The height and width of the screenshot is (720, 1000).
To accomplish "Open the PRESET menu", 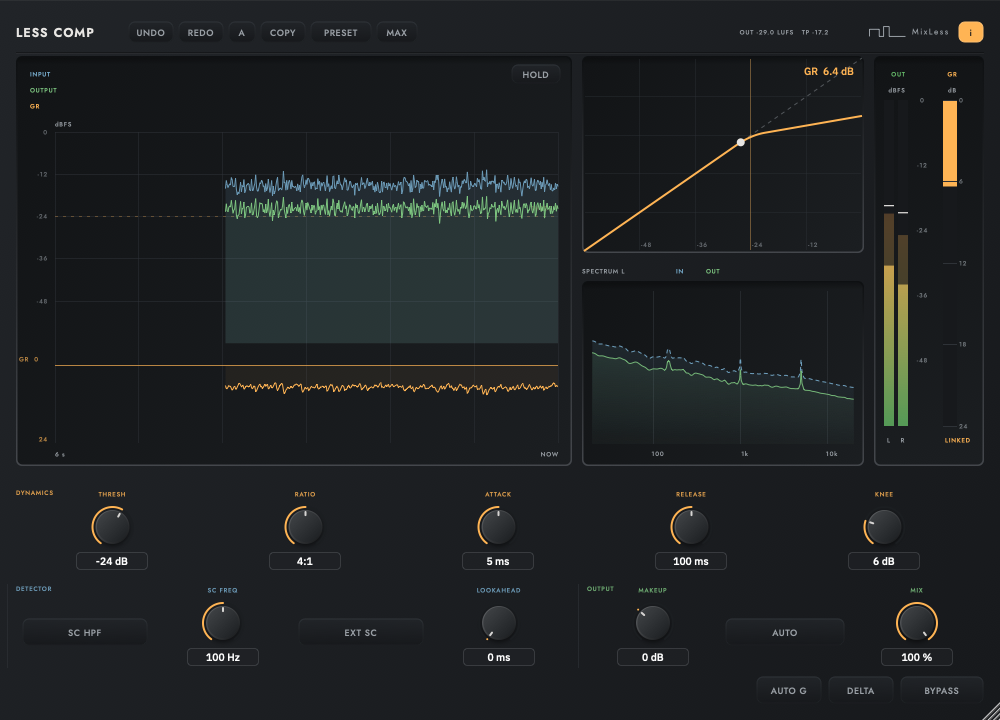I will tap(341, 33).
